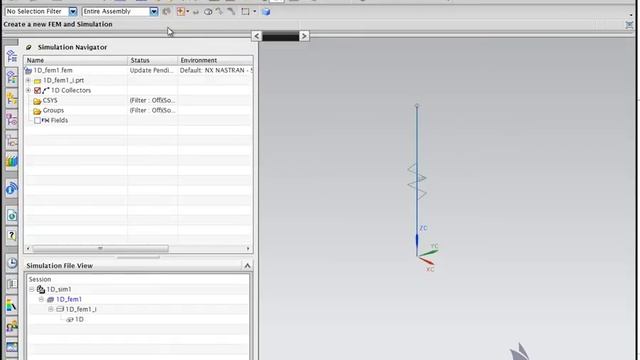Click the orange arrow selection icon
The height and width of the screenshot is (360, 640).
tap(180, 12)
